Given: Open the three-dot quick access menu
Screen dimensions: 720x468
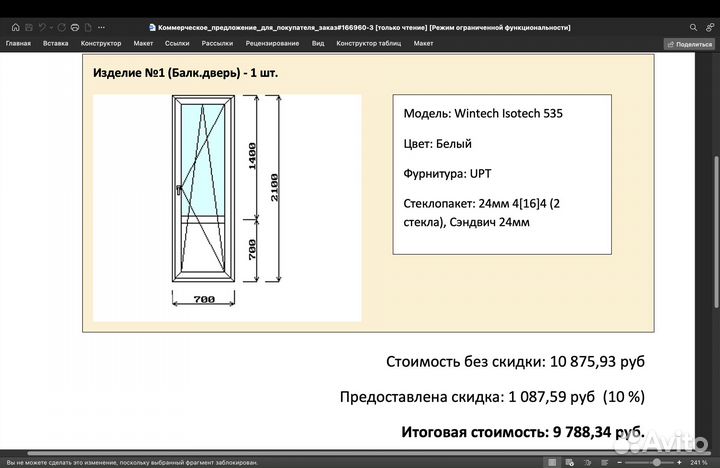Looking at the screenshot, I should [101, 28].
